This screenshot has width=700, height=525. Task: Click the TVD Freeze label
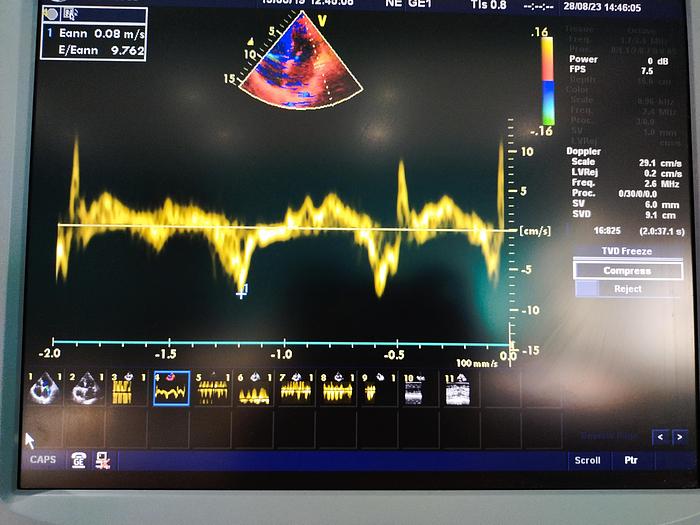coord(627,251)
